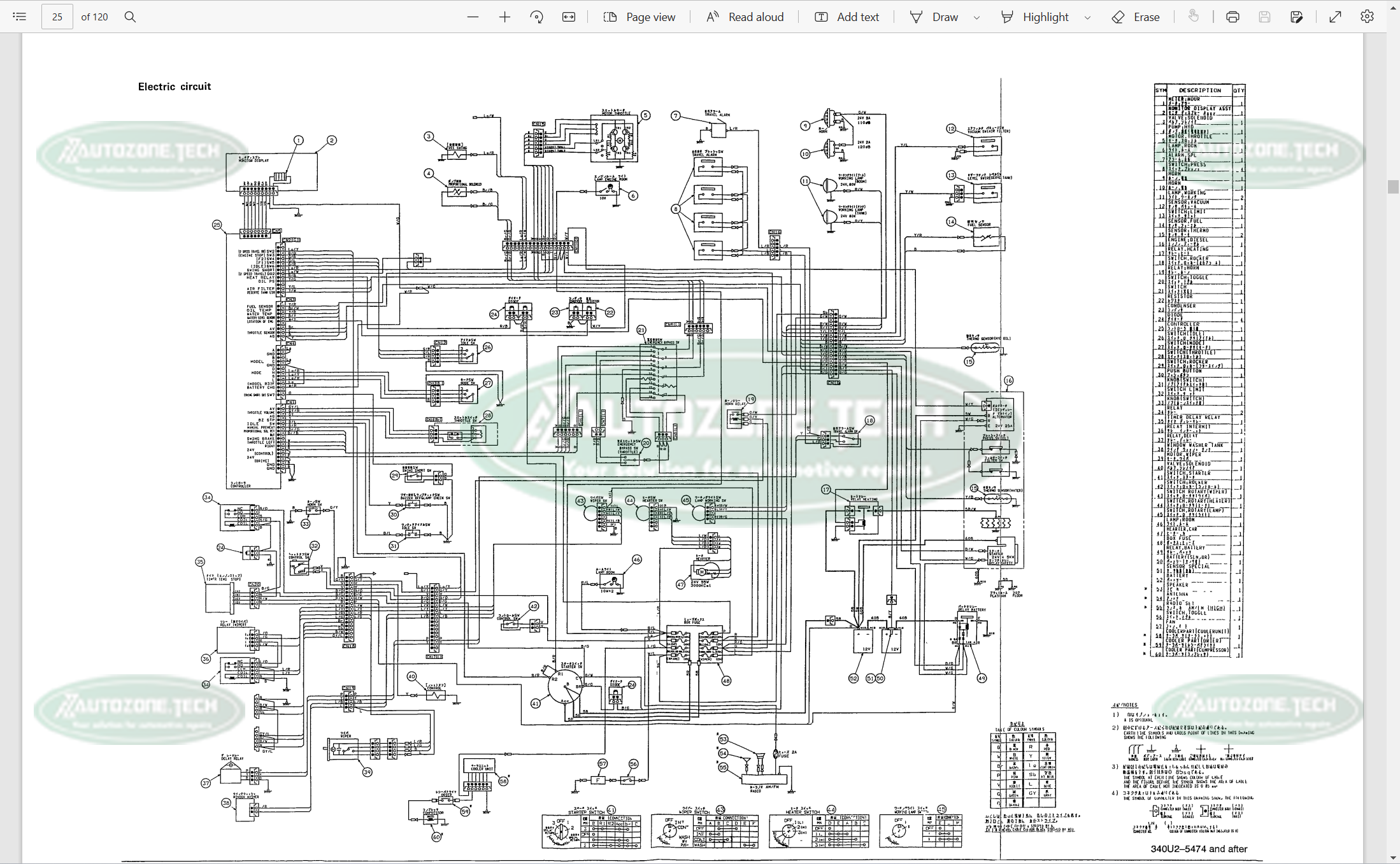This screenshot has width=1400, height=864.
Task: Toggle Read aloud mode
Action: 745,17
